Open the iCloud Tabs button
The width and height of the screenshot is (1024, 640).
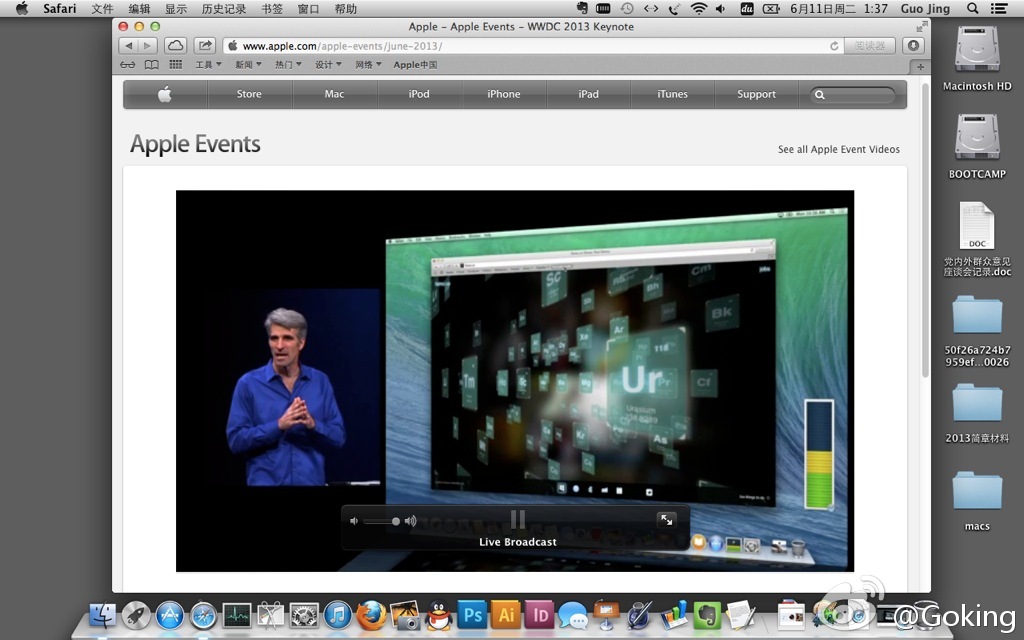(175, 46)
